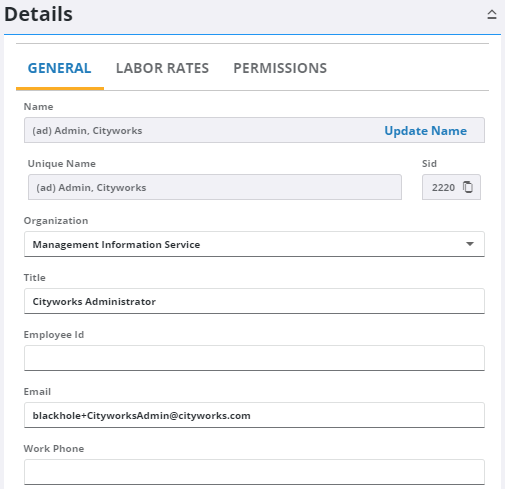505x489 pixels.
Task: Click the Email input field
Action: coord(254,415)
